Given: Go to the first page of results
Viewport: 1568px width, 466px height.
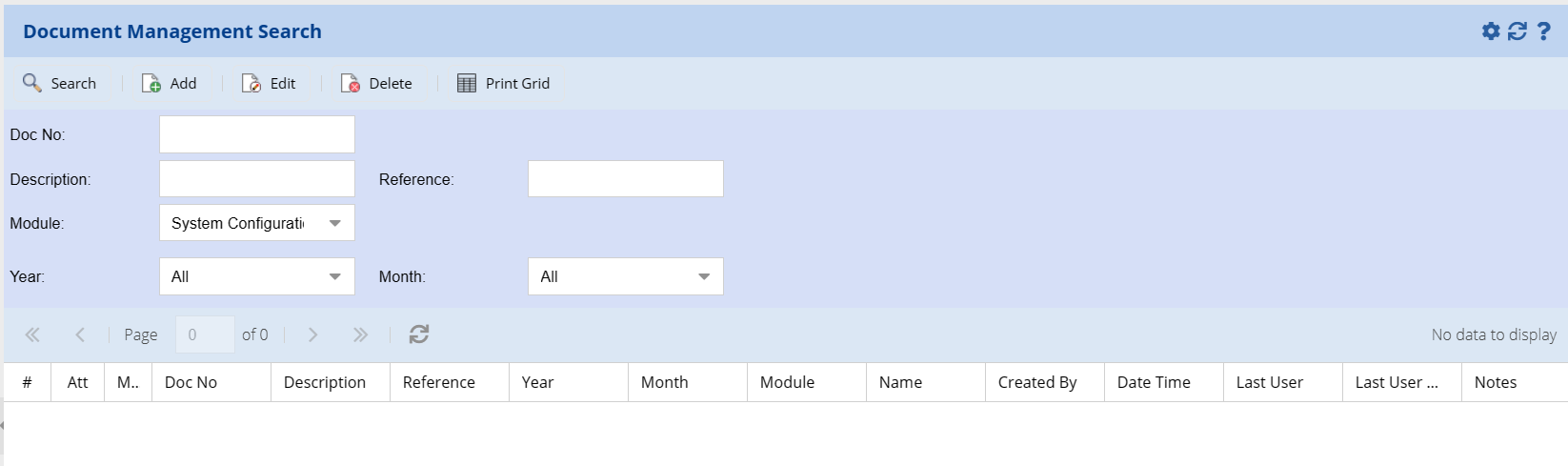Looking at the screenshot, I should (32, 334).
